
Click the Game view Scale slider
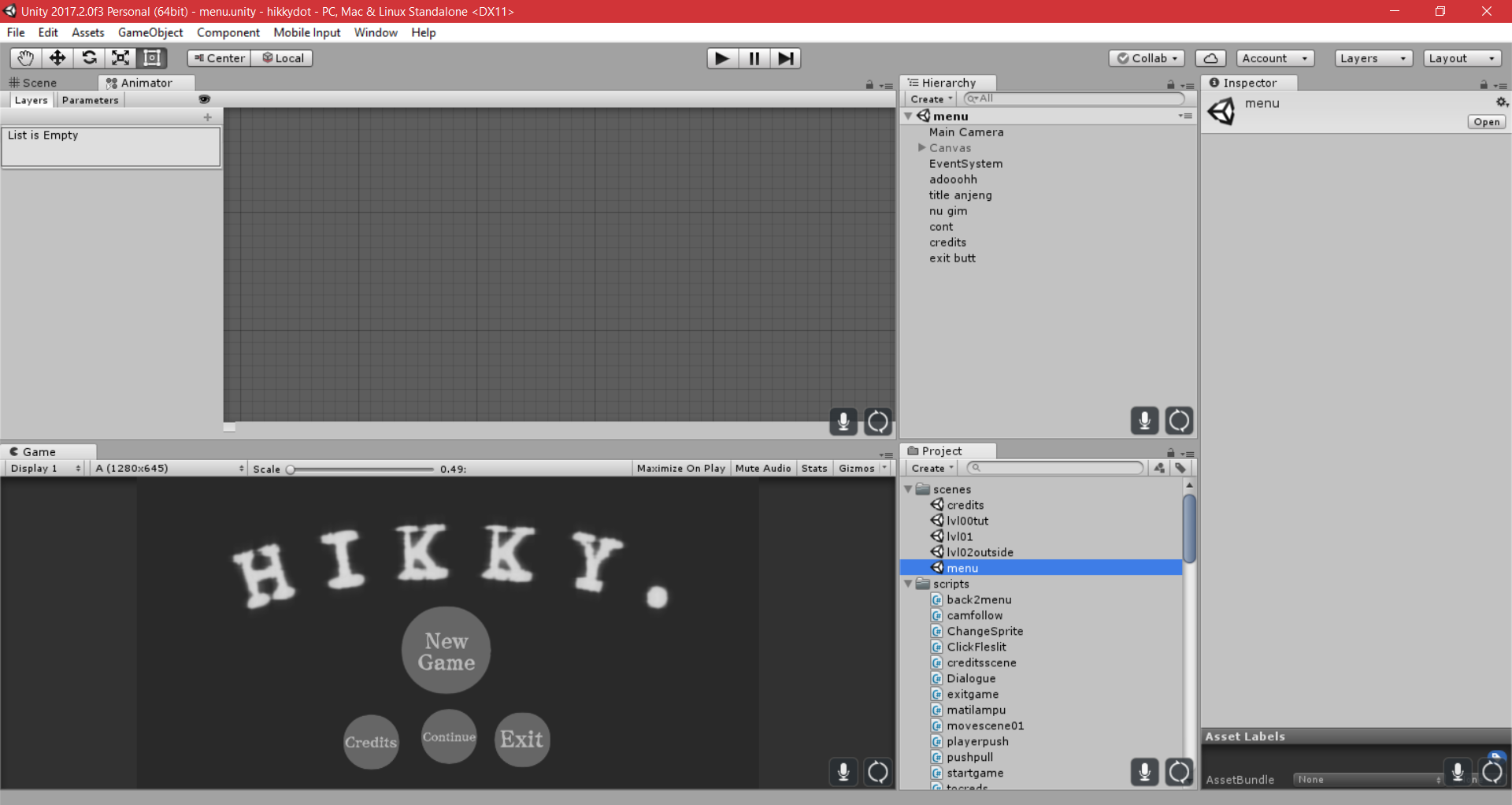click(361, 469)
